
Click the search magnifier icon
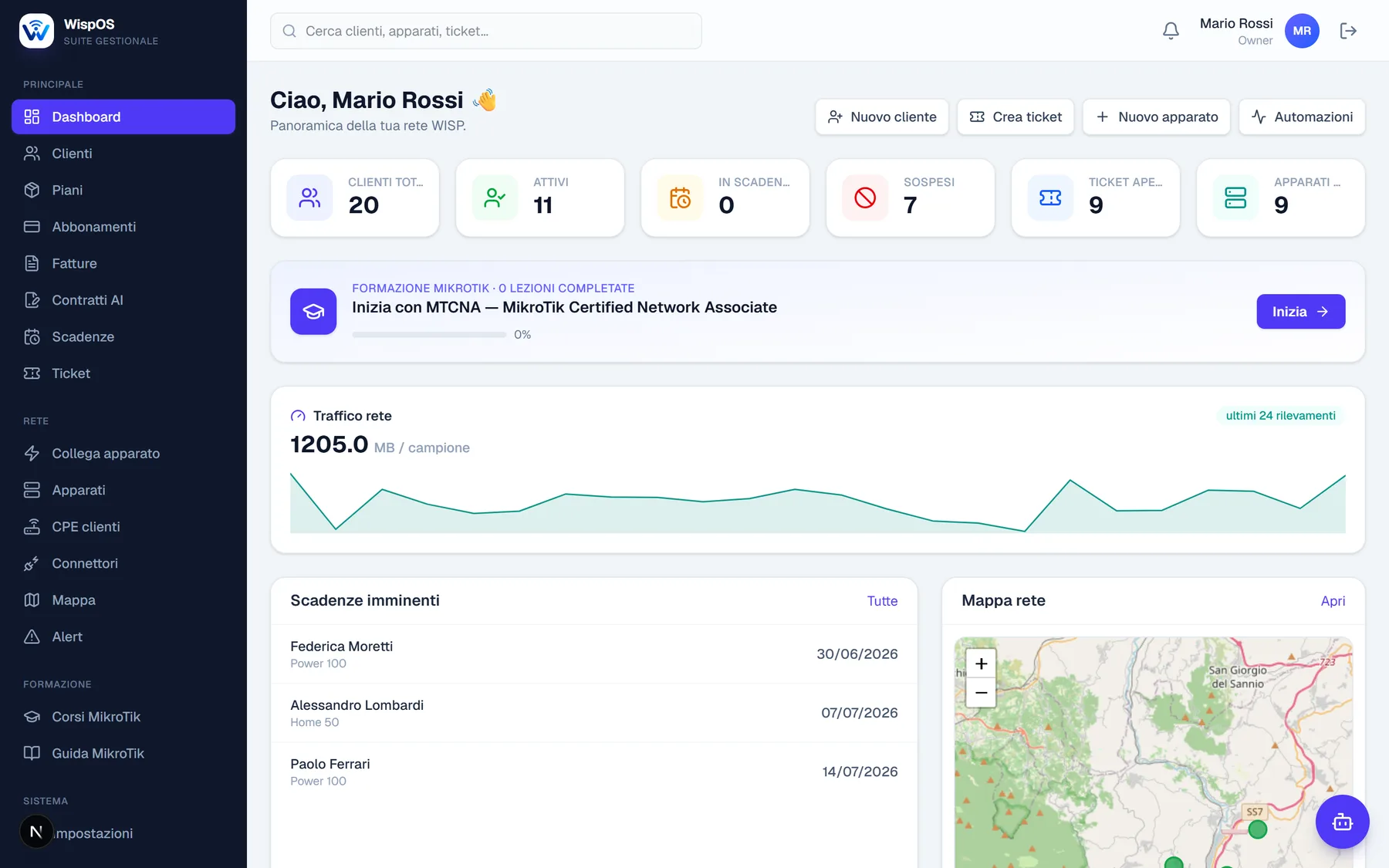pyautogui.click(x=289, y=31)
